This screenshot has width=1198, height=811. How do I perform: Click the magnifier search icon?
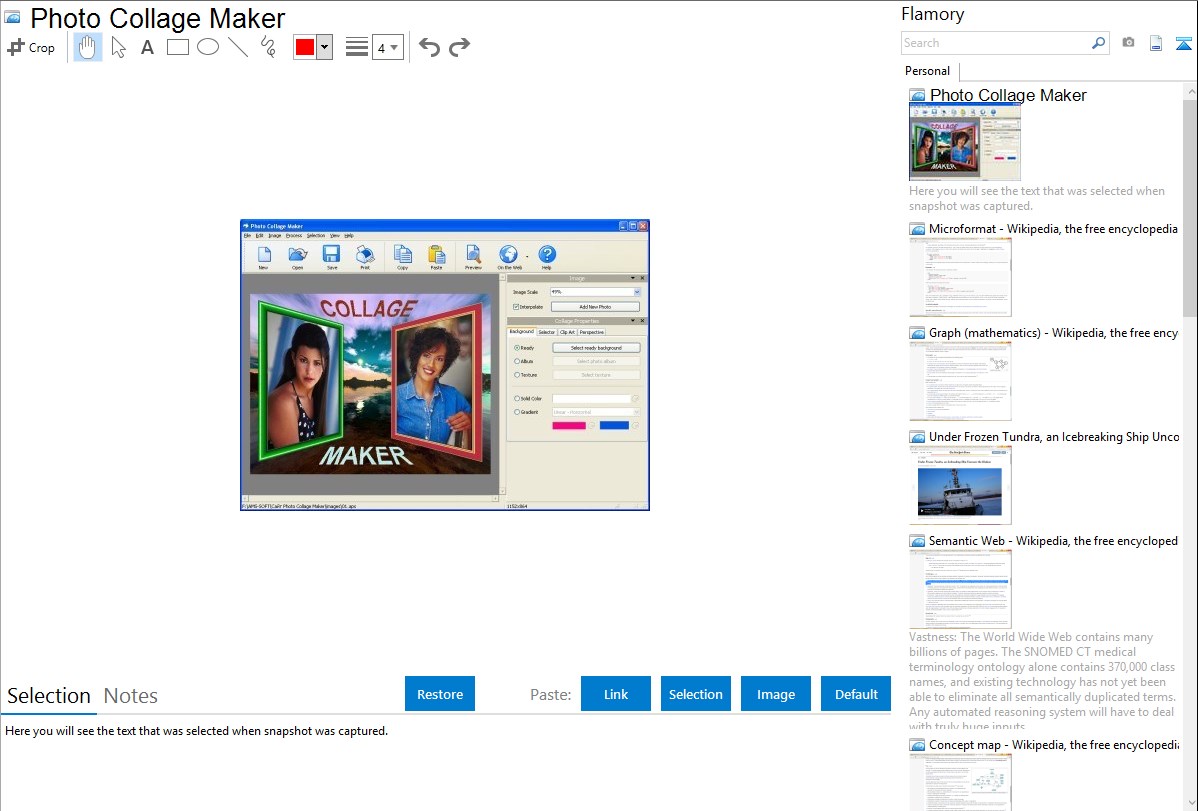coord(1098,43)
